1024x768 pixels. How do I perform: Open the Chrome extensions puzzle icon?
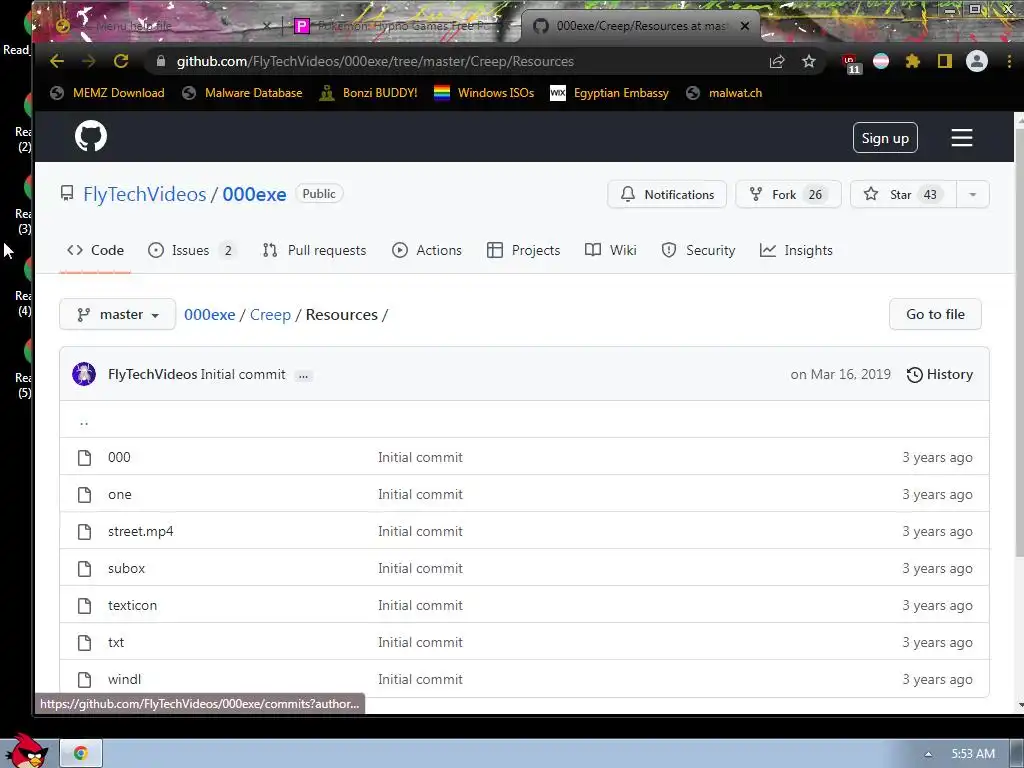(912, 61)
